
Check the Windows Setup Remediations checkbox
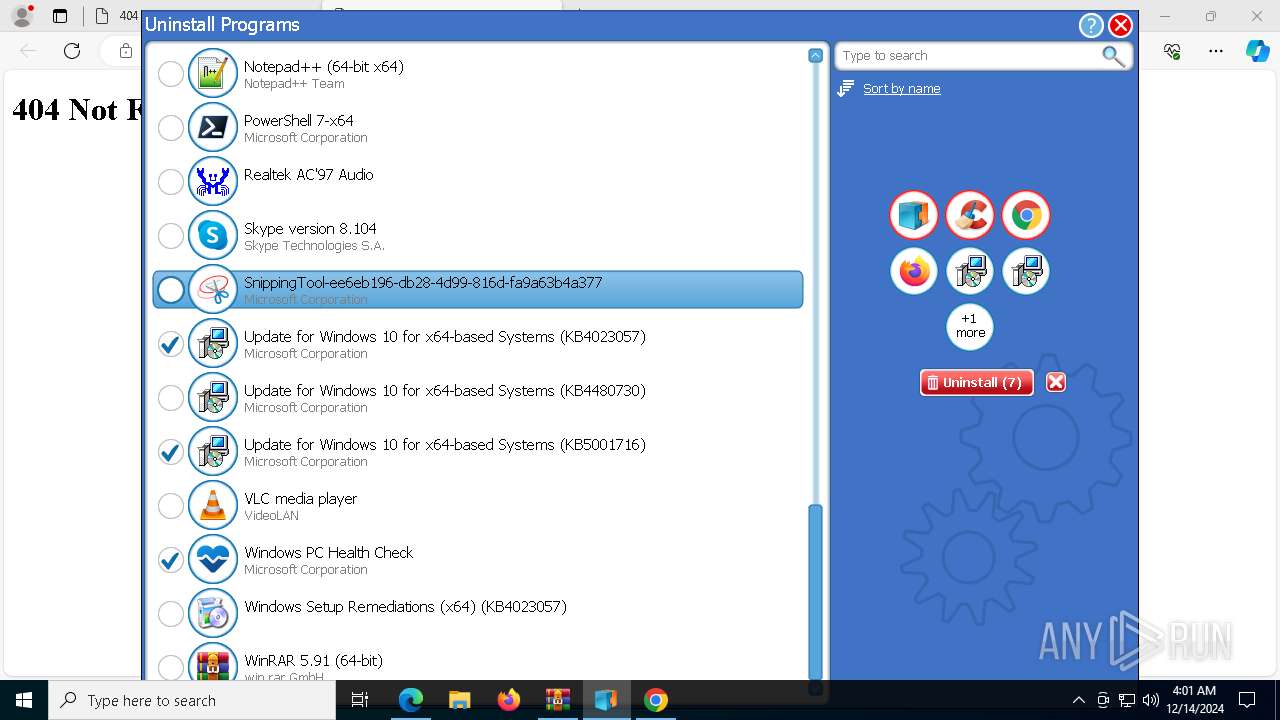point(171,613)
